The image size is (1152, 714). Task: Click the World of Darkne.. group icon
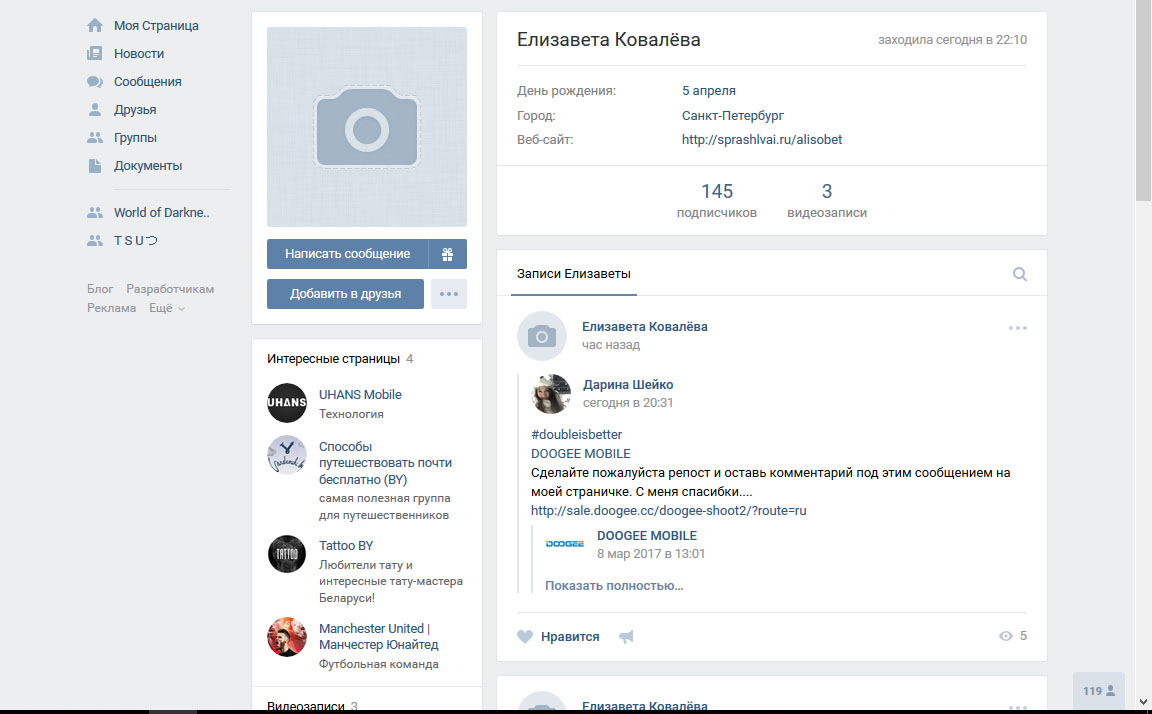coord(95,212)
